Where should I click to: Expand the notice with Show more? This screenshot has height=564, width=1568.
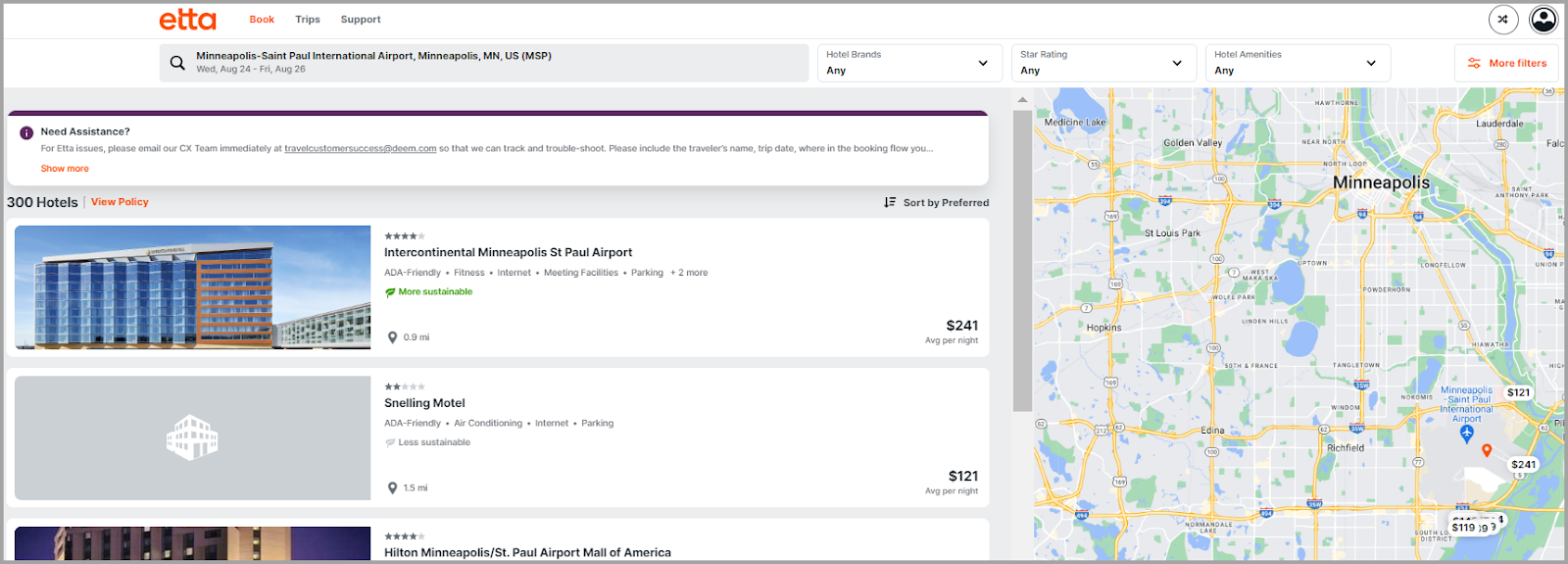(x=65, y=169)
